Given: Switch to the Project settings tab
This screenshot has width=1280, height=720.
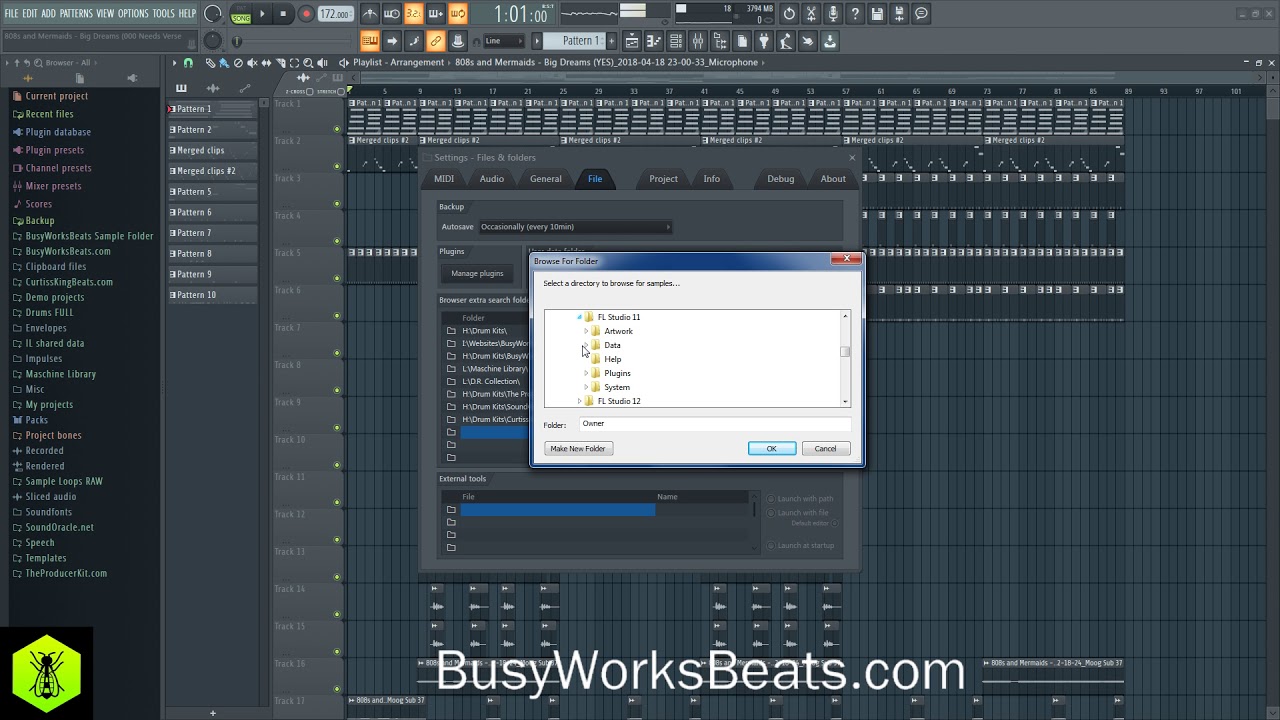Looking at the screenshot, I should click(x=663, y=179).
